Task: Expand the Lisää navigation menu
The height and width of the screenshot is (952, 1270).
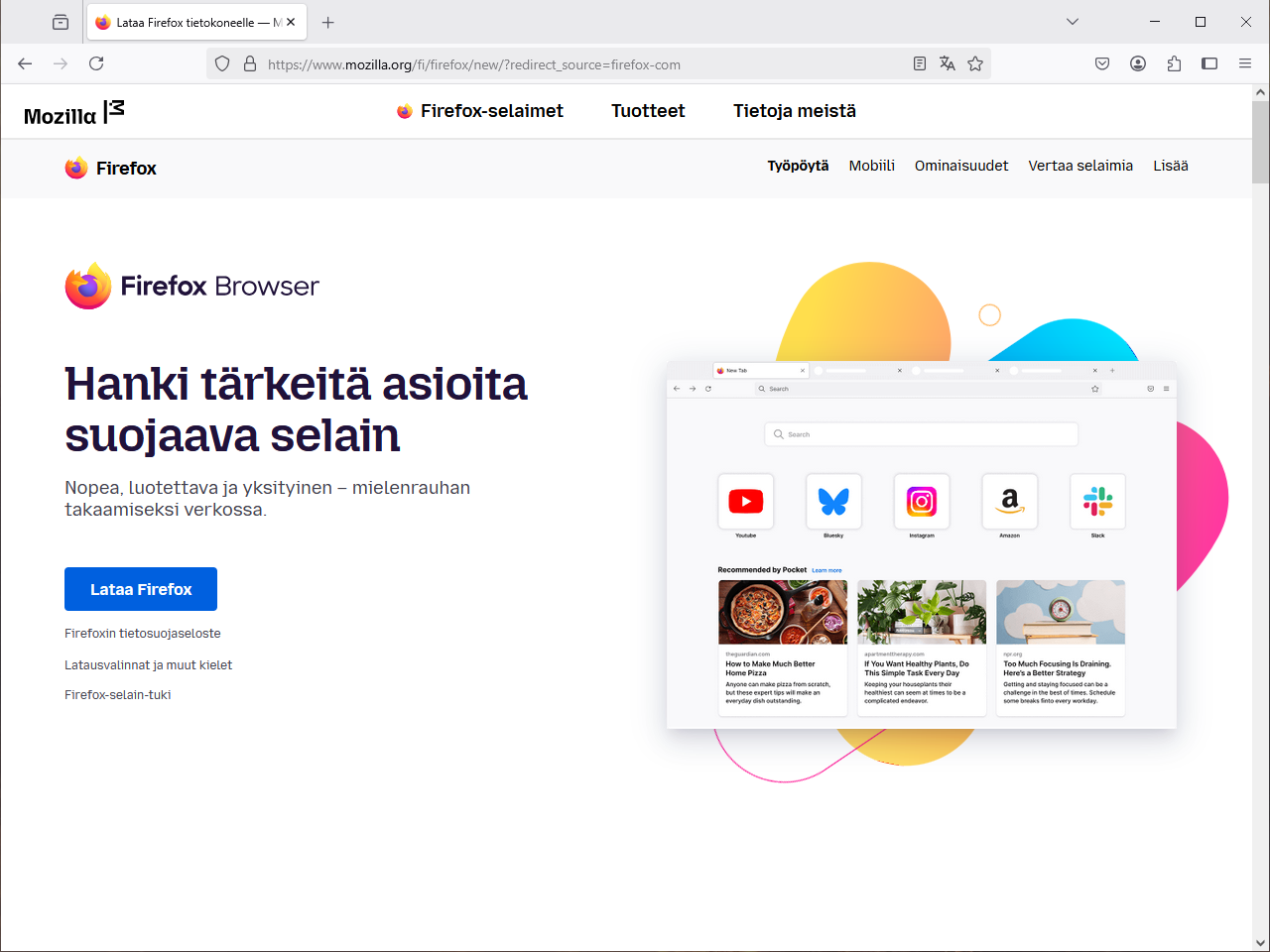Action: point(1170,166)
